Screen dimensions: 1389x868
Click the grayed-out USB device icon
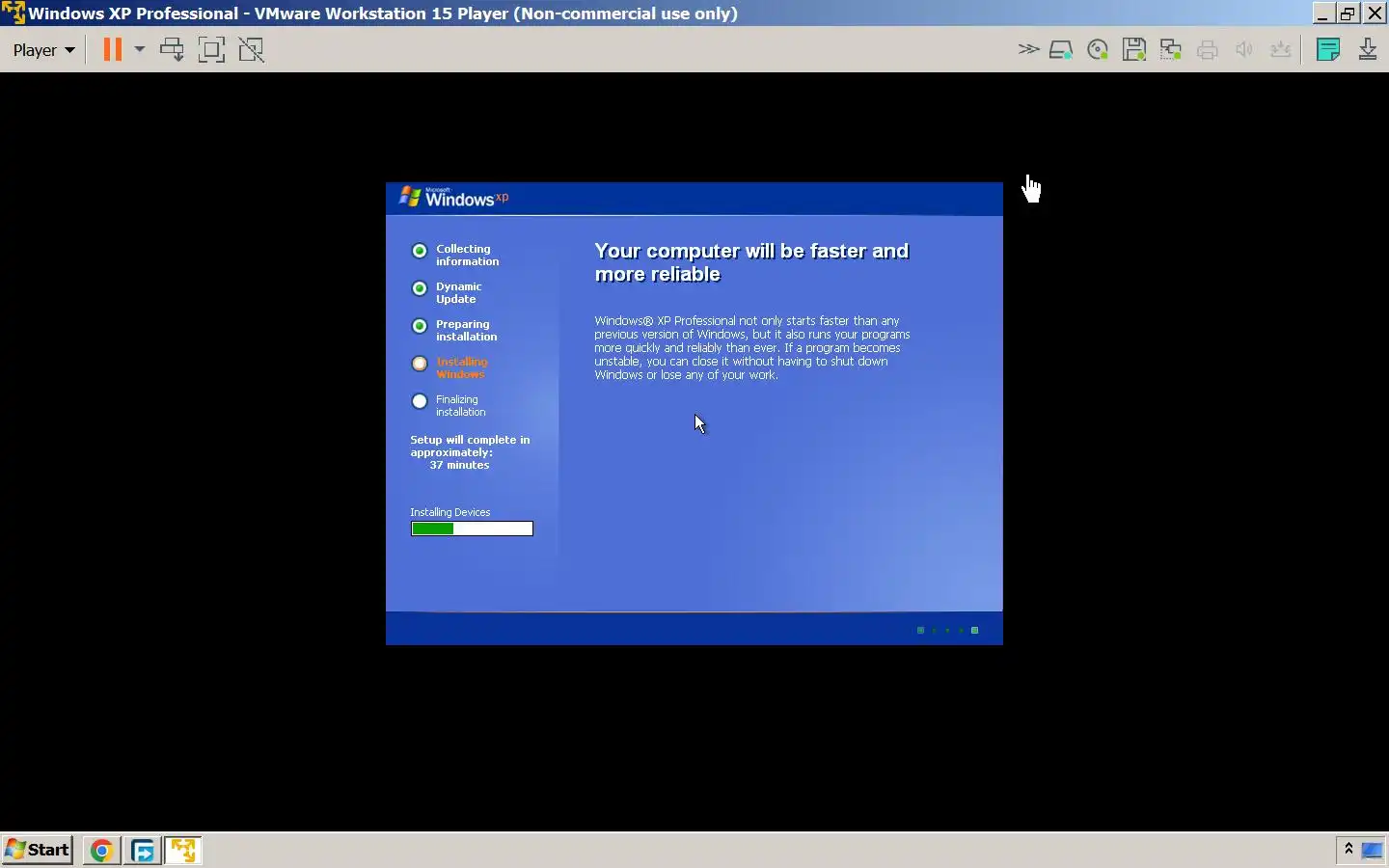tap(1281, 50)
